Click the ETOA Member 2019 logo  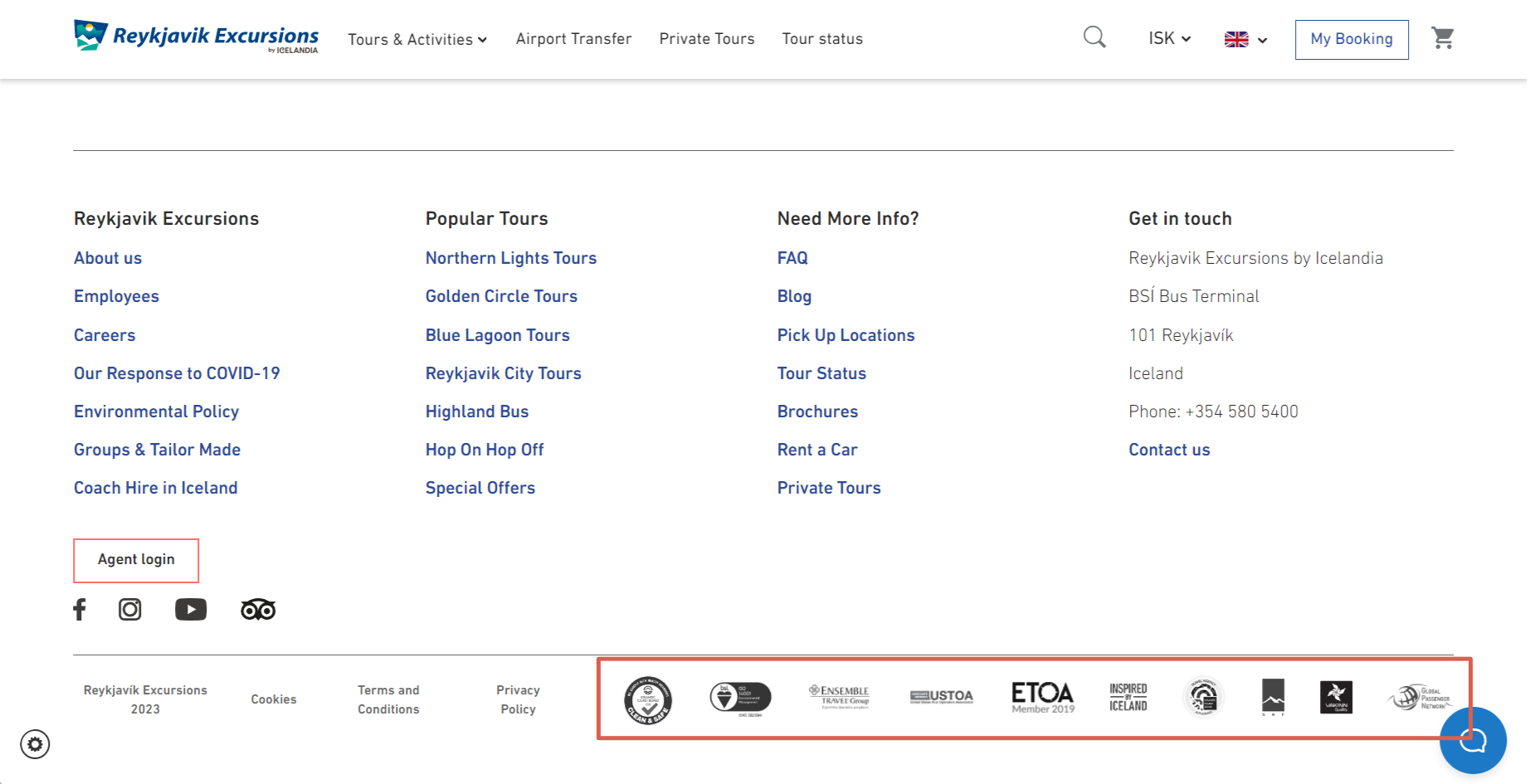1043,698
